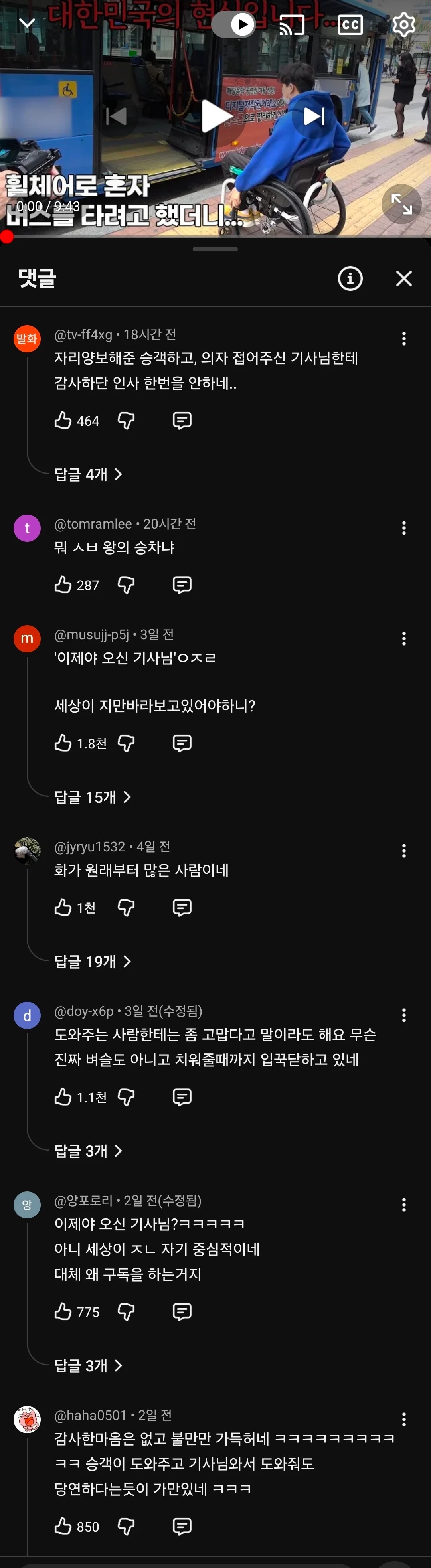Screen dimensions: 431x1568
Task: Reply to the comment by @doy-x6p
Action: [x=182, y=1097]
